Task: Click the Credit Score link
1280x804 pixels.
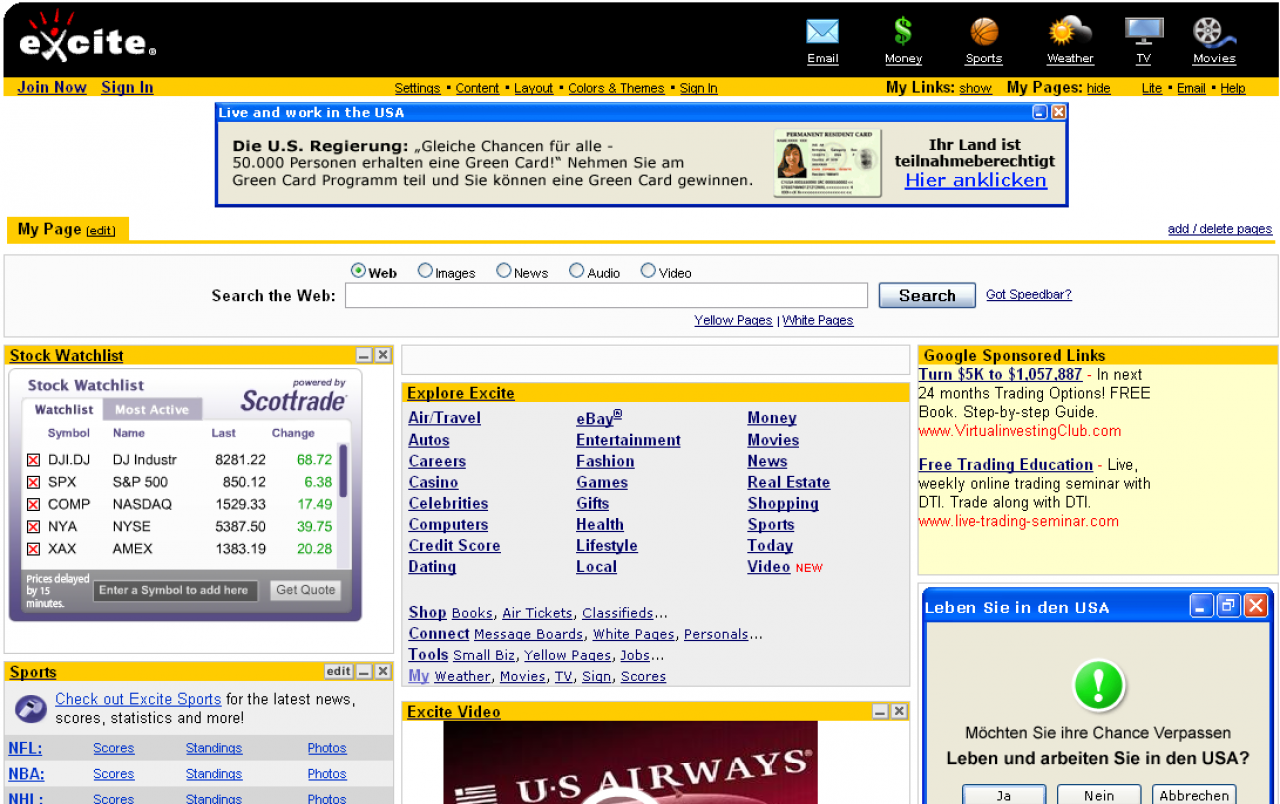Action: click(x=454, y=545)
